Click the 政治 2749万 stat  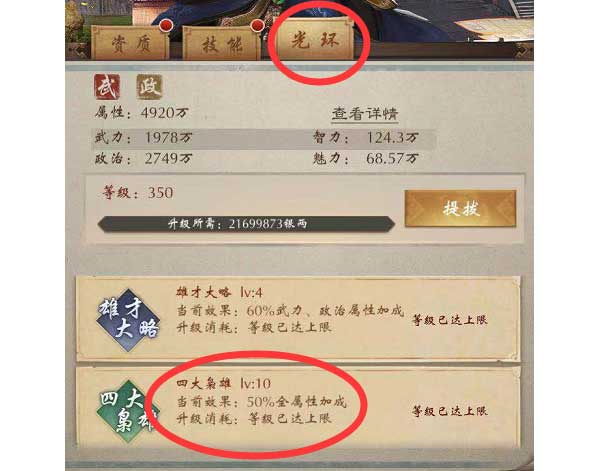tap(143, 158)
